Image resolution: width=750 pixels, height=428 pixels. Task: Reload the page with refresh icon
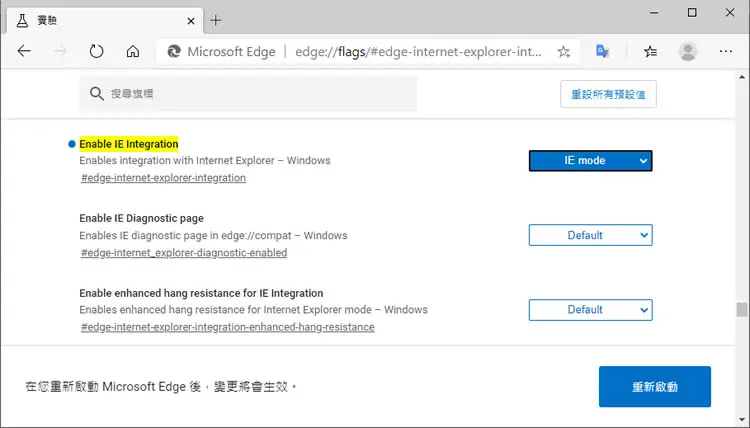click(x=97, y=51)
